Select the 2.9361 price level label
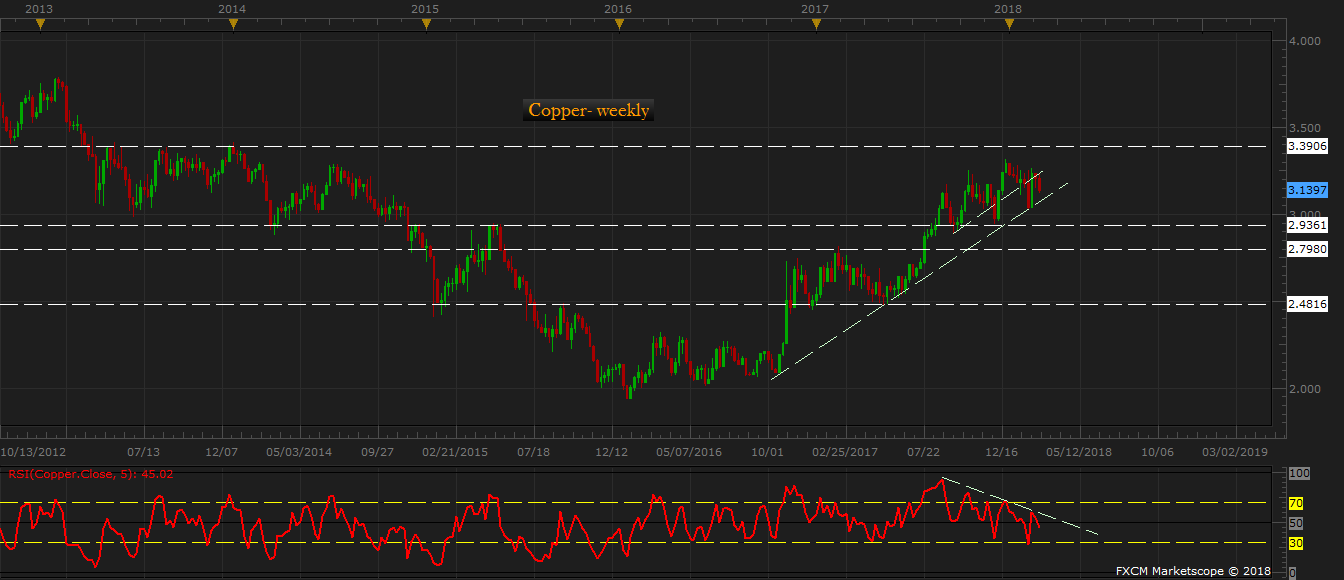Viewport: 1344px width, 580px height. tap(1307, 226)
